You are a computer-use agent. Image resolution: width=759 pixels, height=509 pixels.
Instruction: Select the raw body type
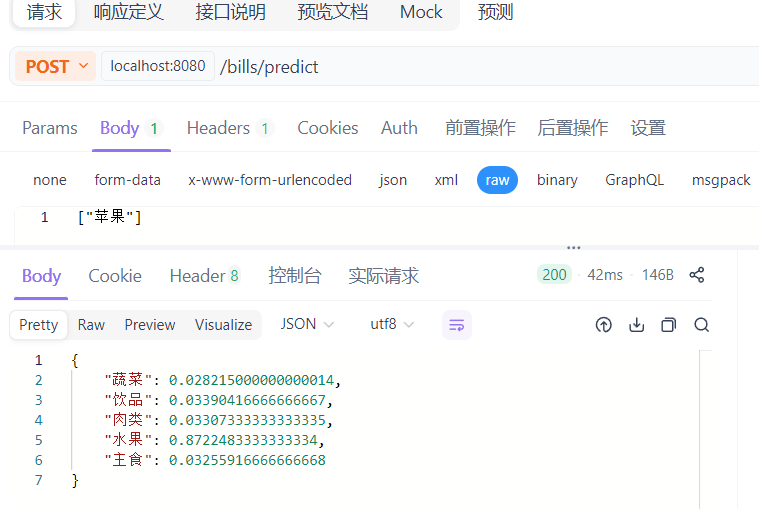click(x=497, y=180)
